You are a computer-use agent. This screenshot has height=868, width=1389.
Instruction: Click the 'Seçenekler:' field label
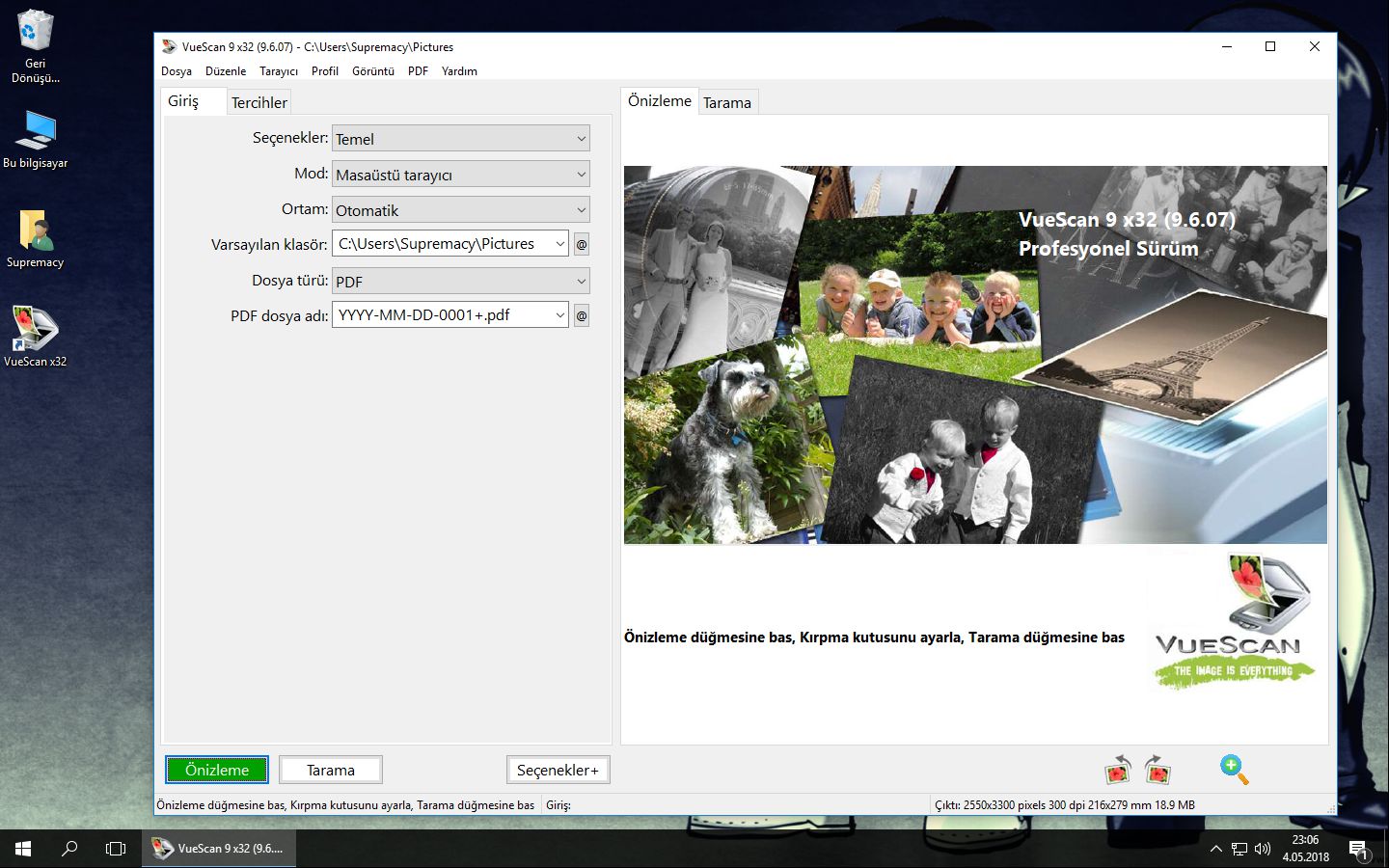(290, 138)
